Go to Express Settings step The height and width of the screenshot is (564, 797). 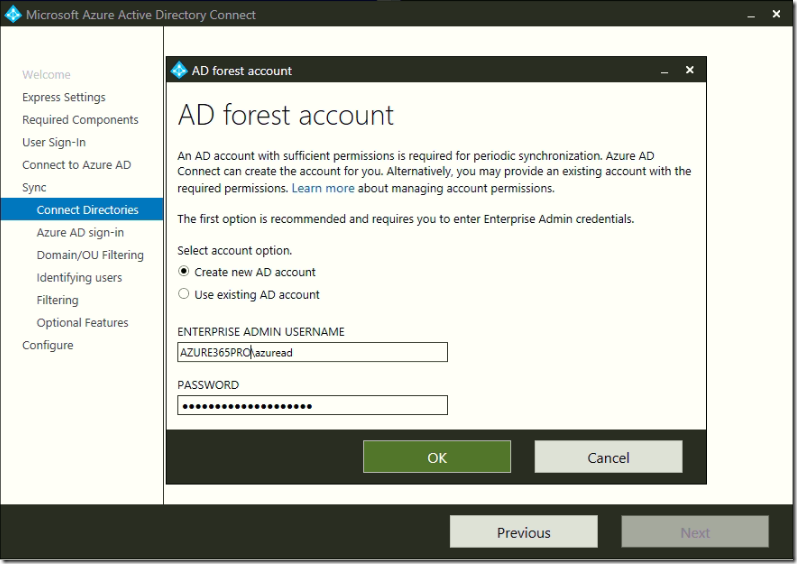tap(64, 97)
